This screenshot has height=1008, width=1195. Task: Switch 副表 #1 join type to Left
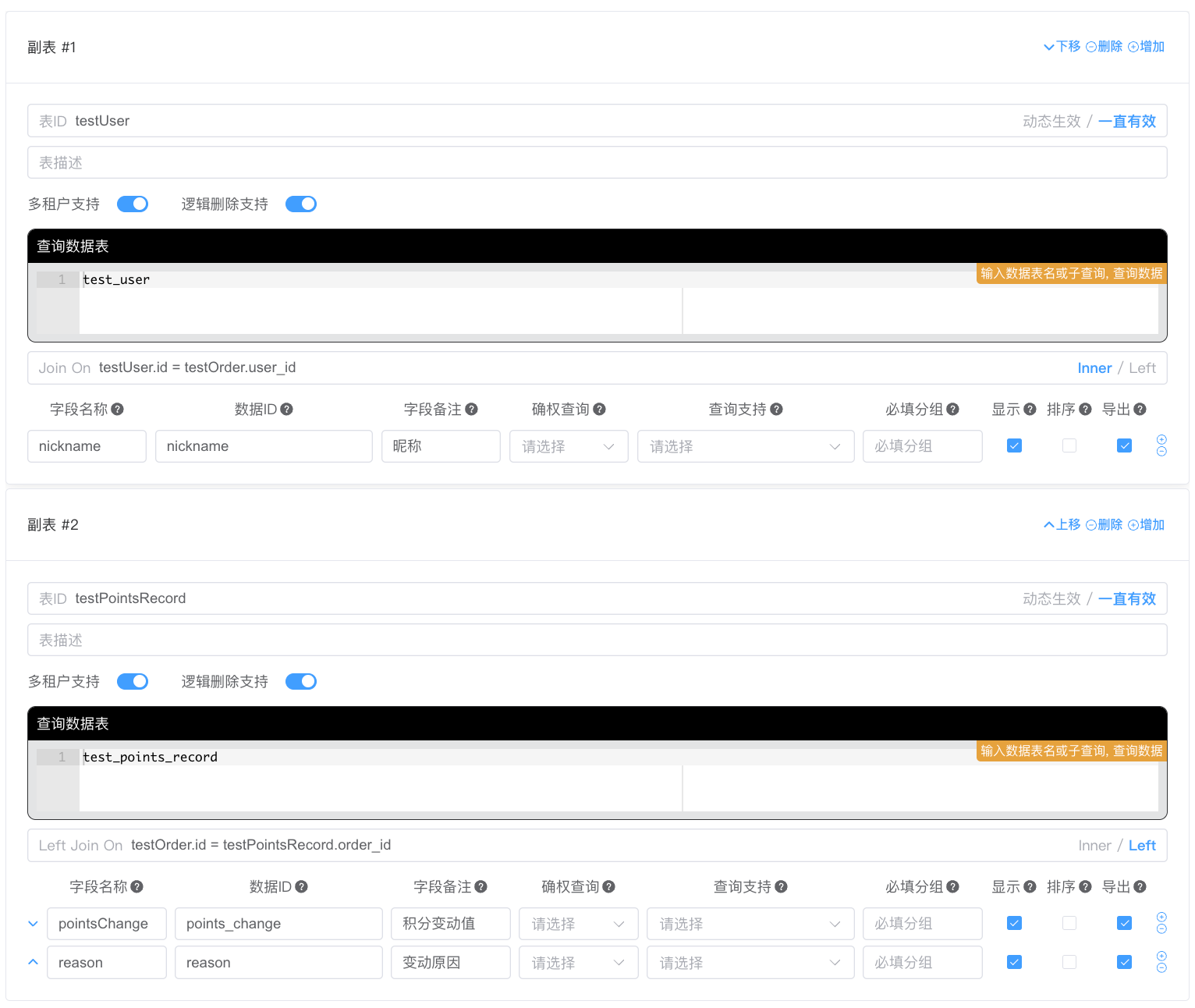pos(1142,368)
